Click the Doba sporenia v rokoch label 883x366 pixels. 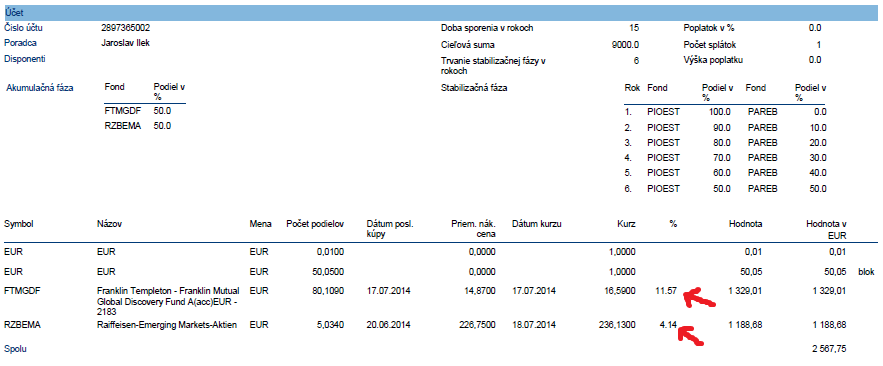coord(487,28)
